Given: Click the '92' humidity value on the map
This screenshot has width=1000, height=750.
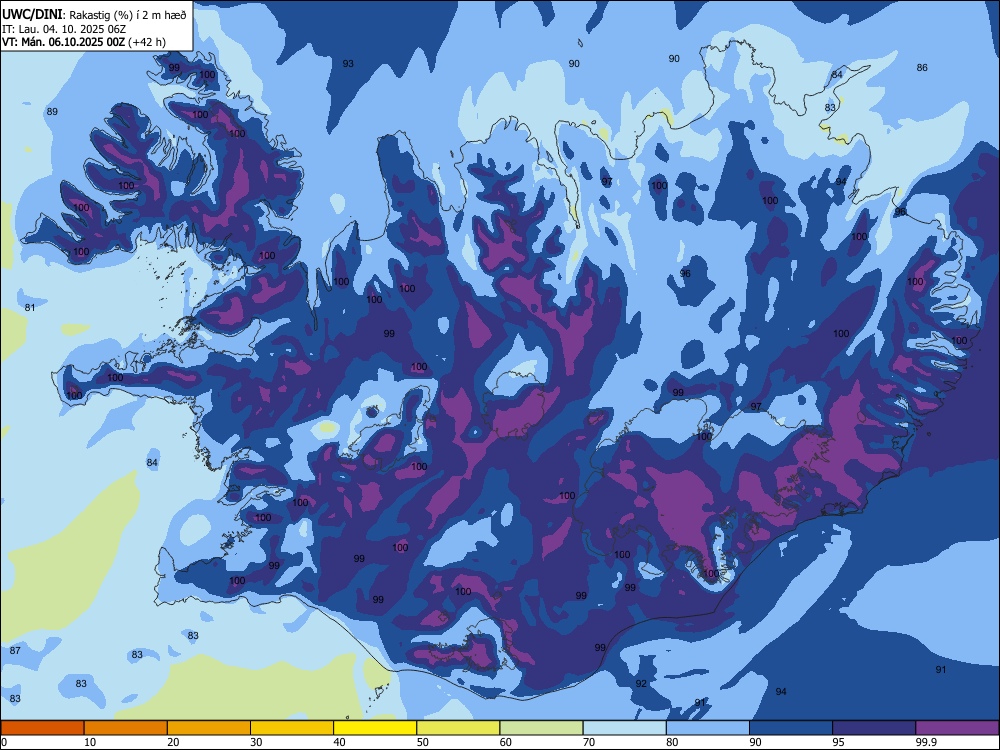Looking at the screenshot, I should (641, 684).
